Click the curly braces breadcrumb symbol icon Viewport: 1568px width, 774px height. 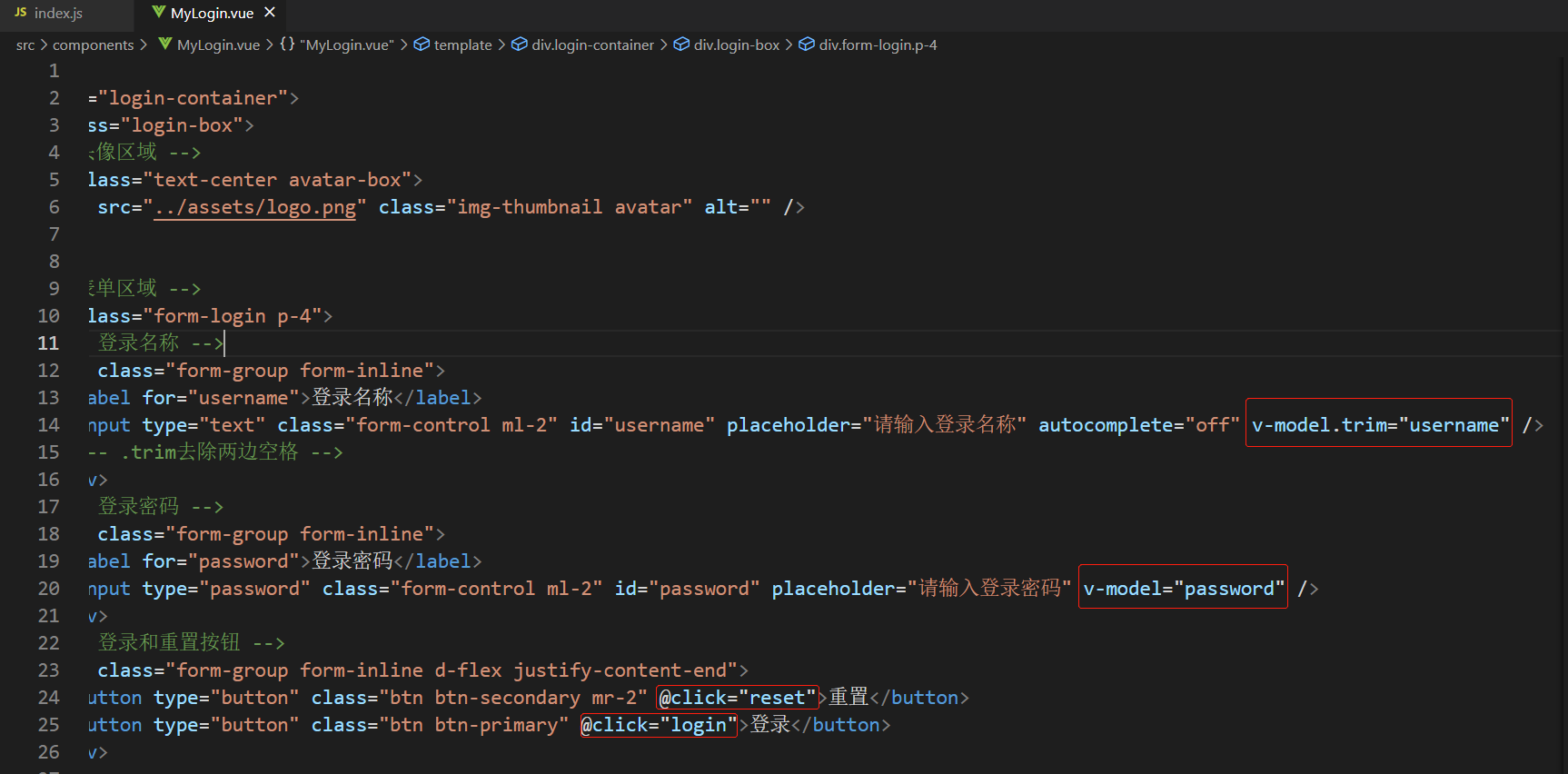(x=287, y=45)
